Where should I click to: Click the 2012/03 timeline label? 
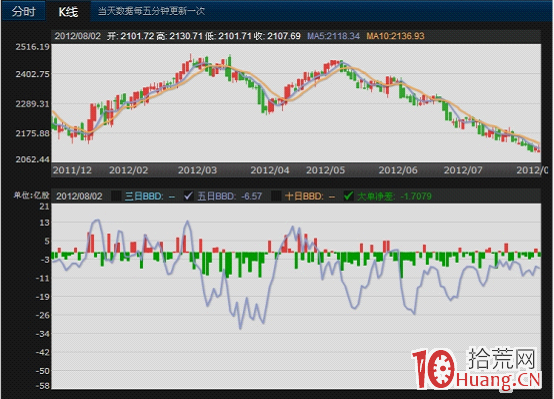[197, 170]
